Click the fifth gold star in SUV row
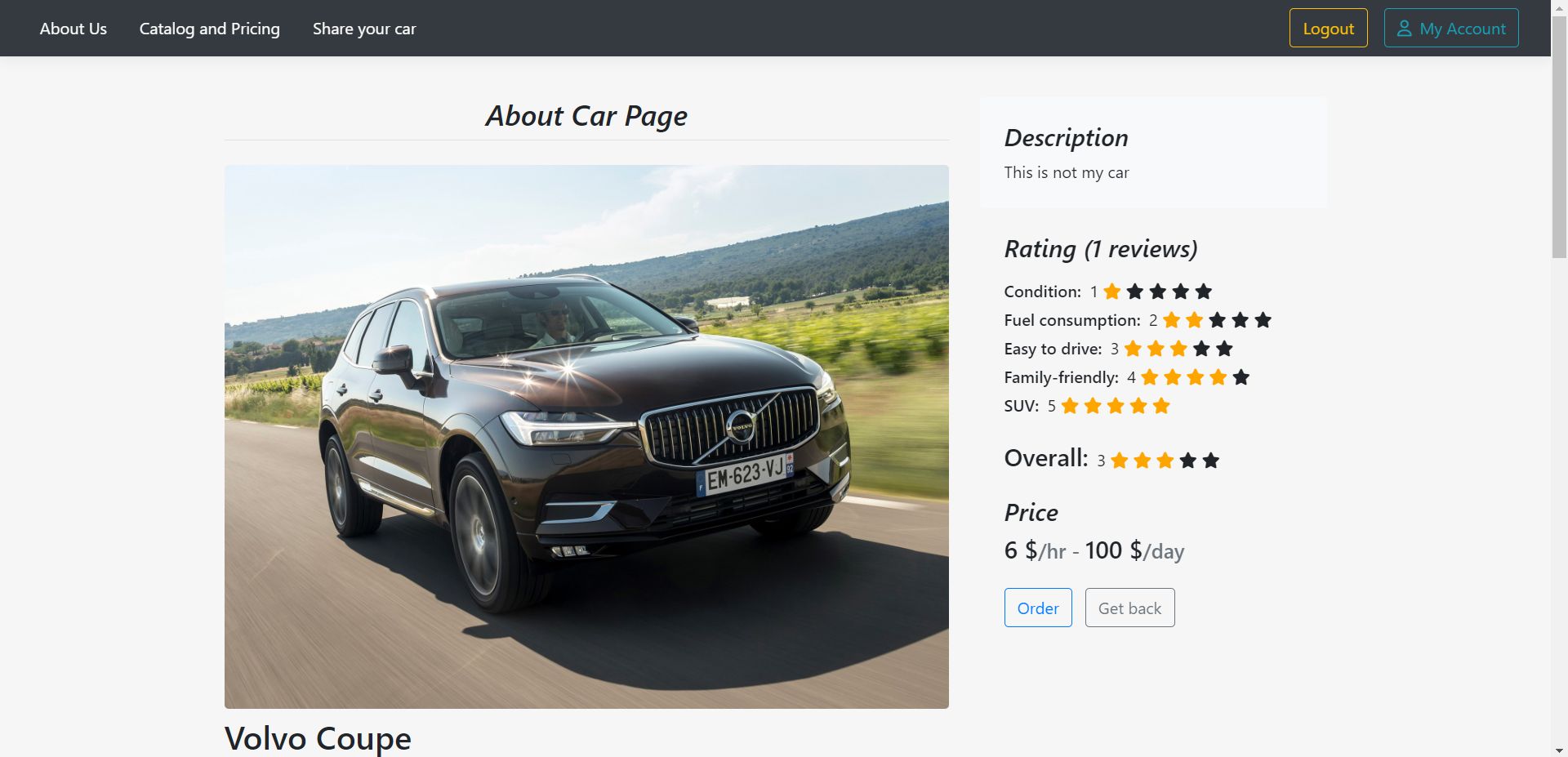 [x=1161, y=406]
